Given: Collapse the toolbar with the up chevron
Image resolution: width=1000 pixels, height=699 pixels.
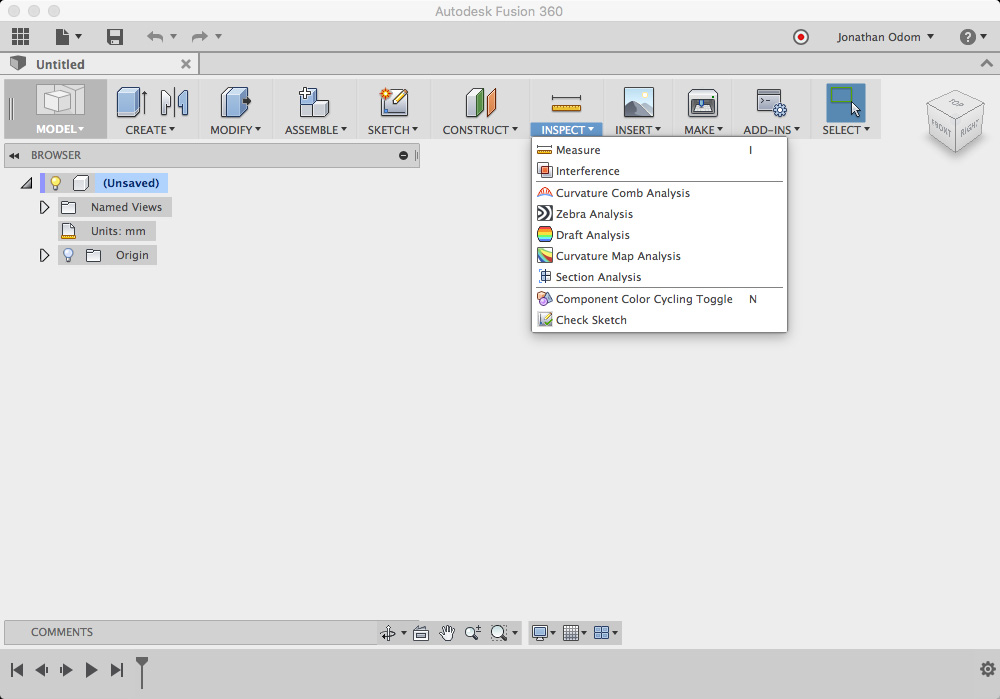Looking at the screenshot, I should tap(987, 63).
